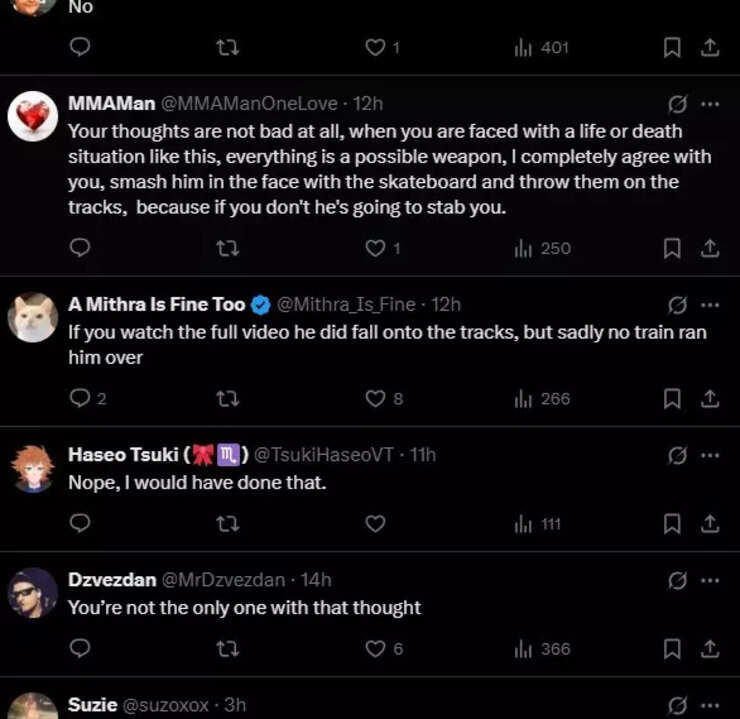Like Haseo Tsuki's reply
Image resolution: width=740 pixels, height=719 pixels.
[x=375, y=524]
